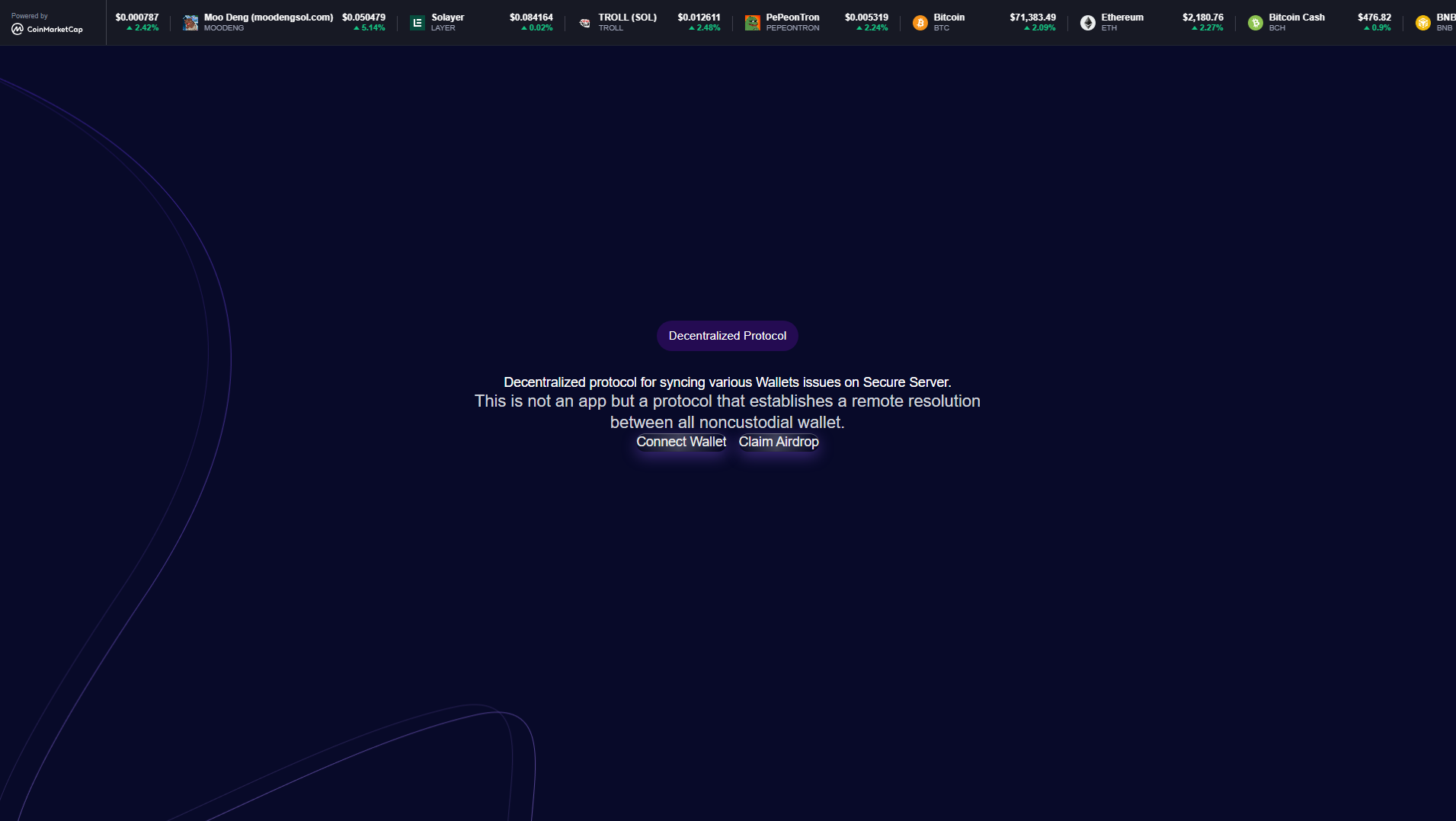Click the Bitcoin Cash price $476.82

1374,18
